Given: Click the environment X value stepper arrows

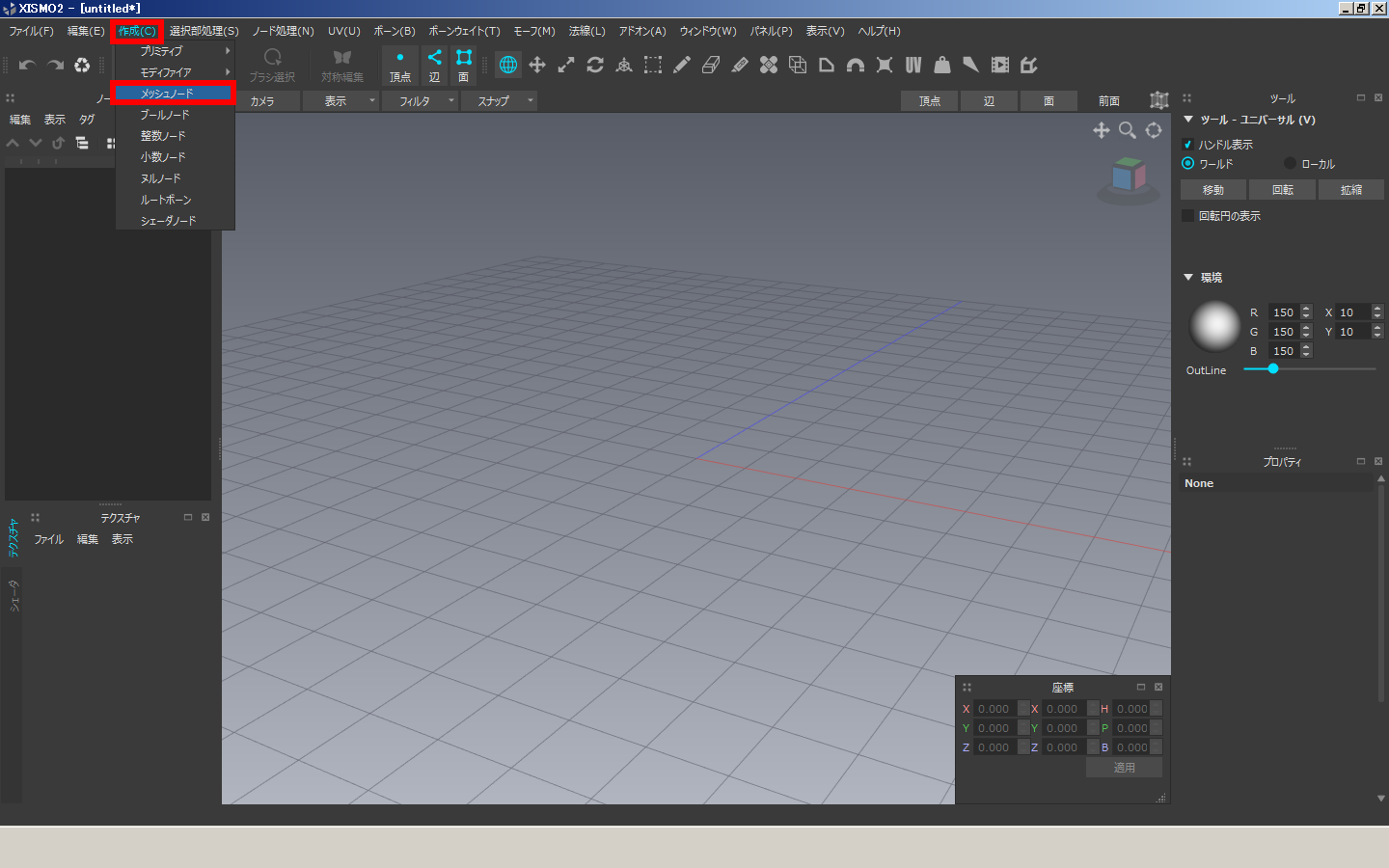Looking at the screenshot, I should [x=1377, y=312].
